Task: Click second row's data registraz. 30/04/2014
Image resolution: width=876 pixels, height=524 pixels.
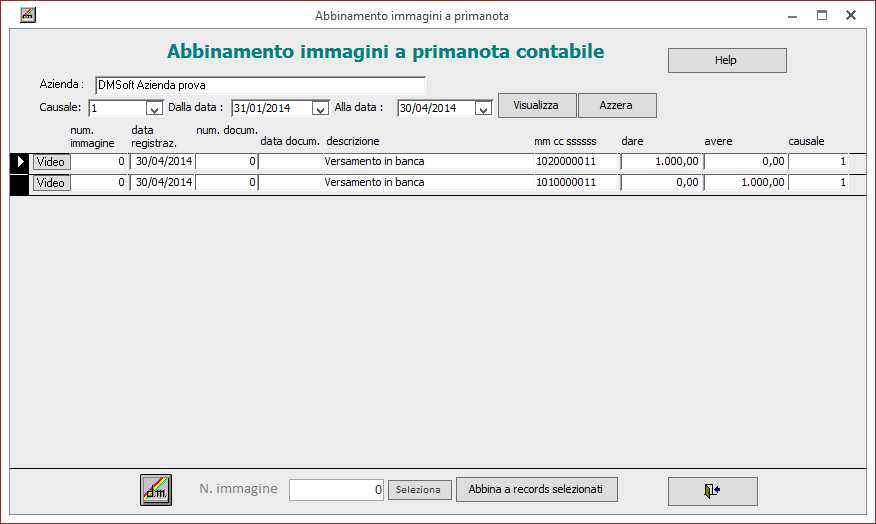Action: (x=163, y=182)
